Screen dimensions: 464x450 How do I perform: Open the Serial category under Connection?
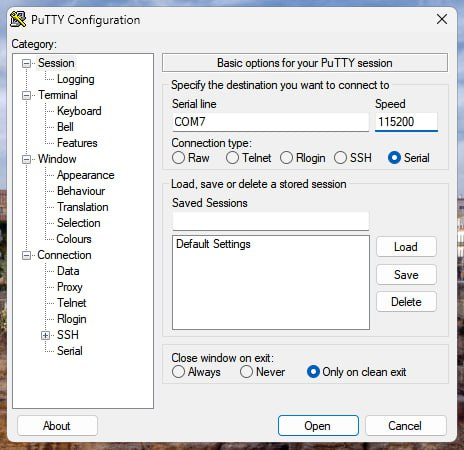point(70,351)
